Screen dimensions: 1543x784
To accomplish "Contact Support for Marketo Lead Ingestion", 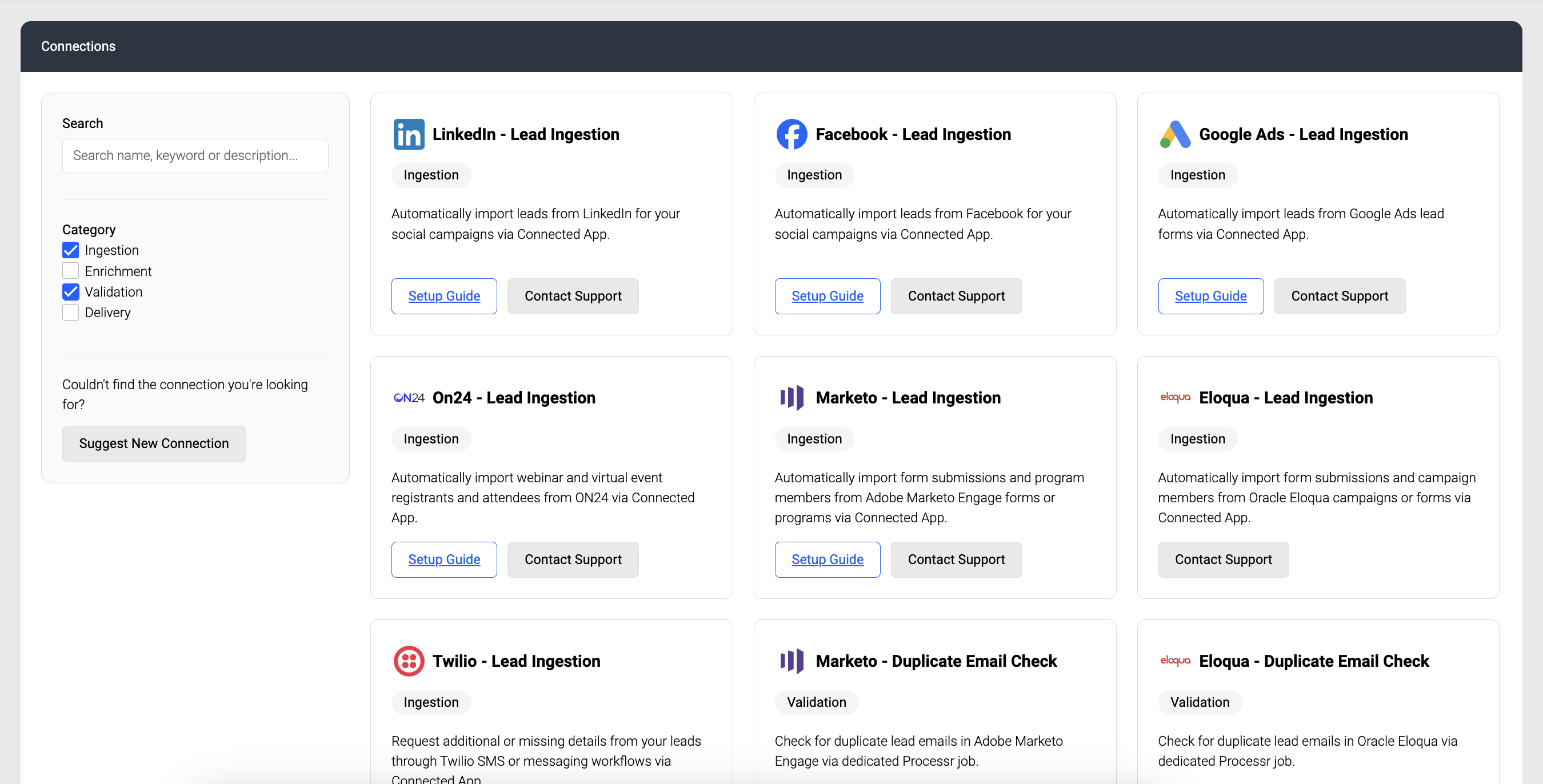I will [956, 559].
